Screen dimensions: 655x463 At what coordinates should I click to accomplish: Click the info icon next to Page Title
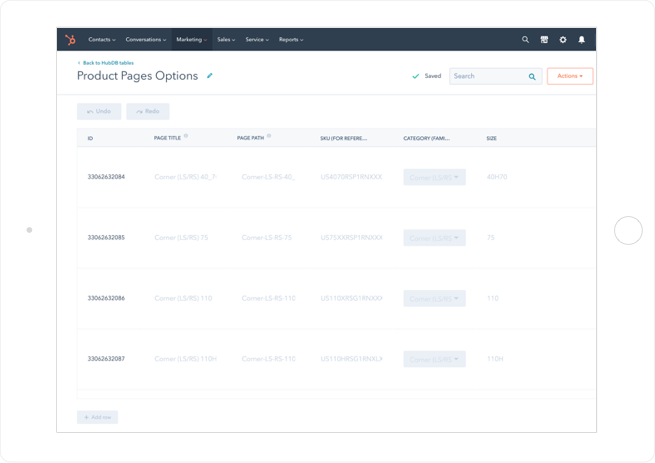click(186, 136)
